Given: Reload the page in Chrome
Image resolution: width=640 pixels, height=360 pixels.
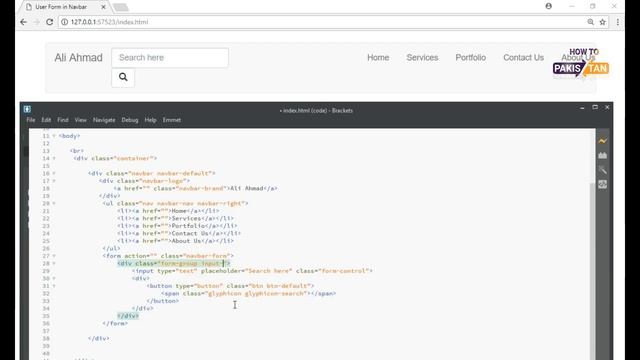Looking at the screenshot, I should click(x=49, y=22).
